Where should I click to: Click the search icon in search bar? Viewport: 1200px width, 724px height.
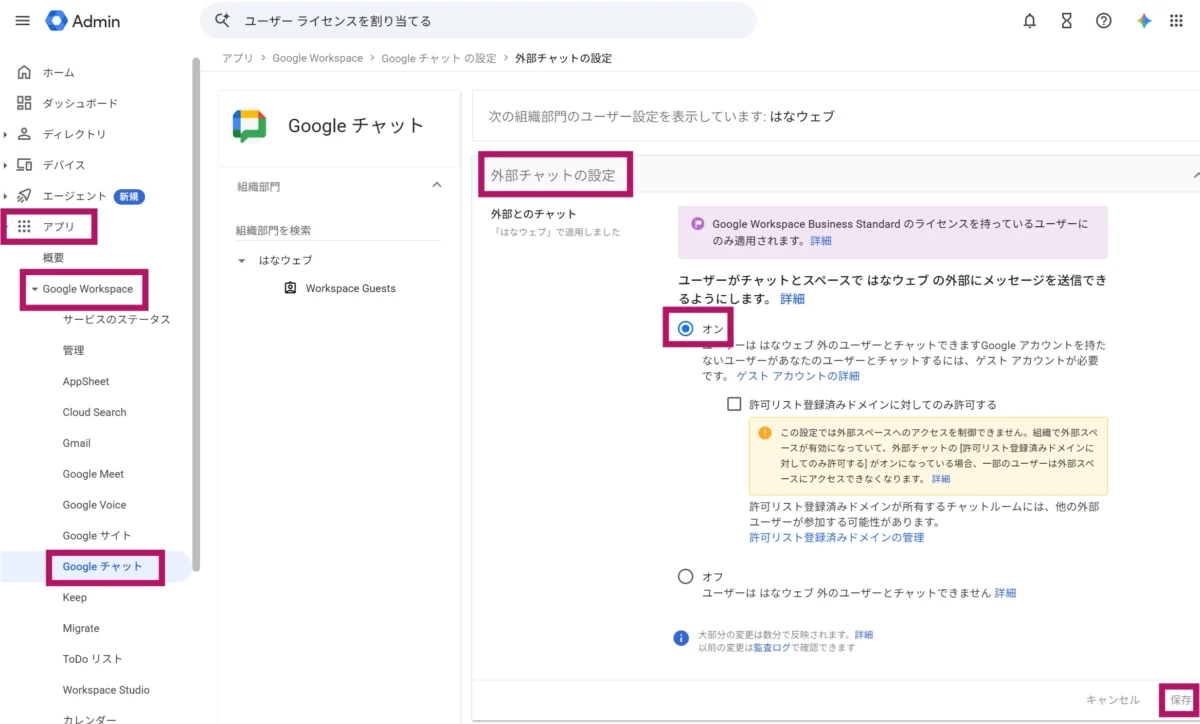222,20
